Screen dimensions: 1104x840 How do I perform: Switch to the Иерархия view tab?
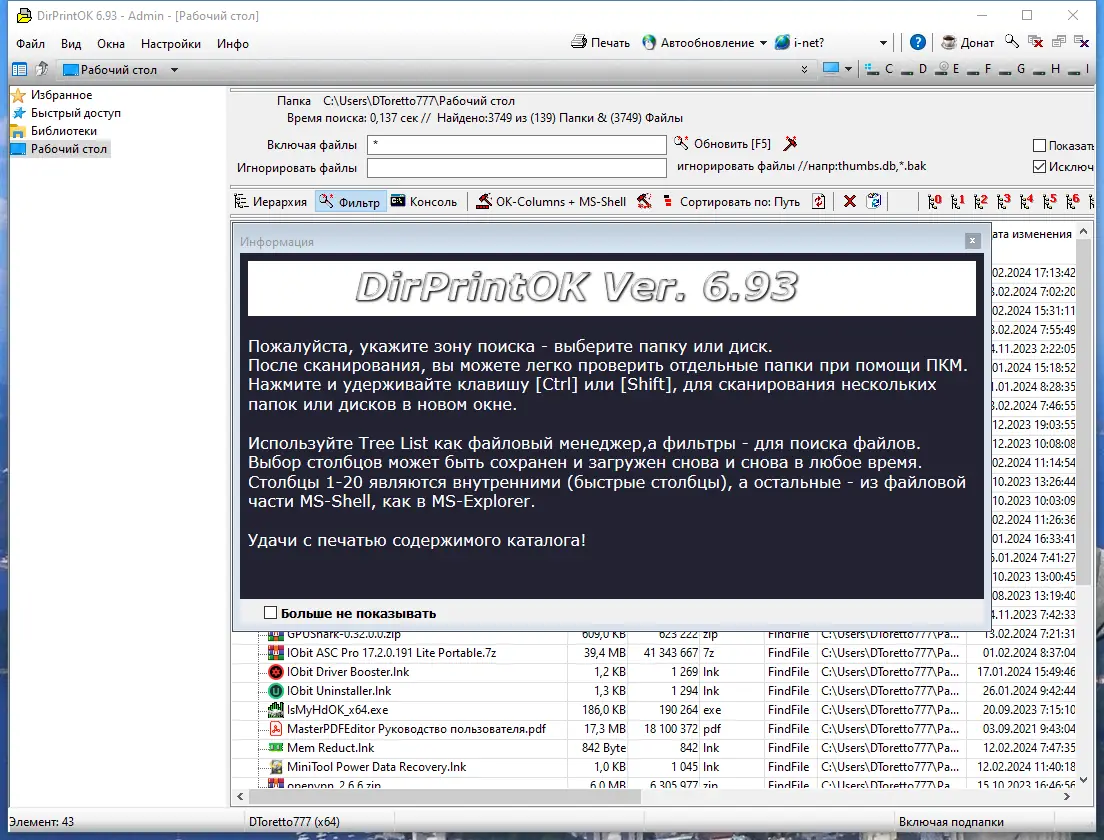[271, 201]
